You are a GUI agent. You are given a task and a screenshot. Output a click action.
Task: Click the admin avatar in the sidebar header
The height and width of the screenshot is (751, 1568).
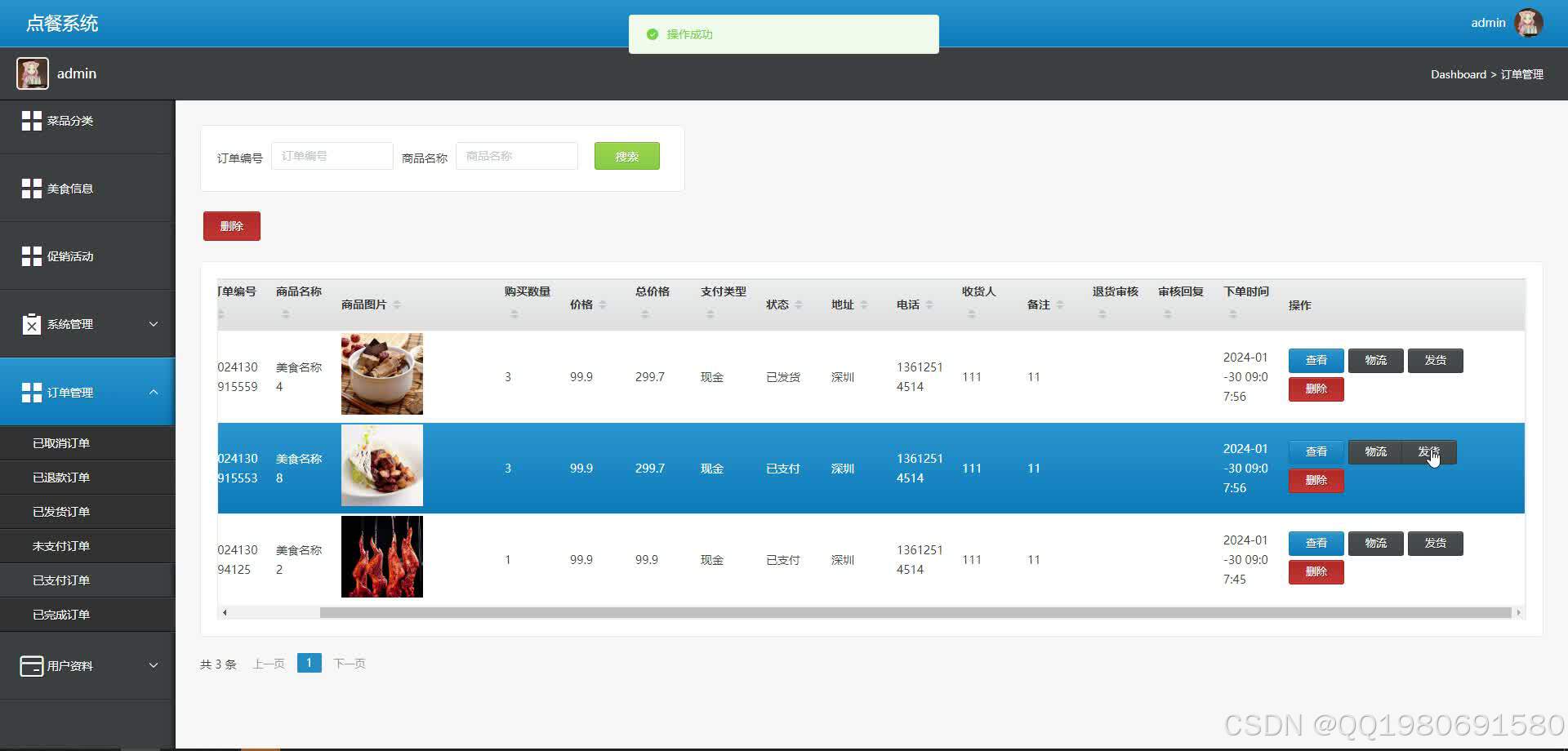coord(33,73)
